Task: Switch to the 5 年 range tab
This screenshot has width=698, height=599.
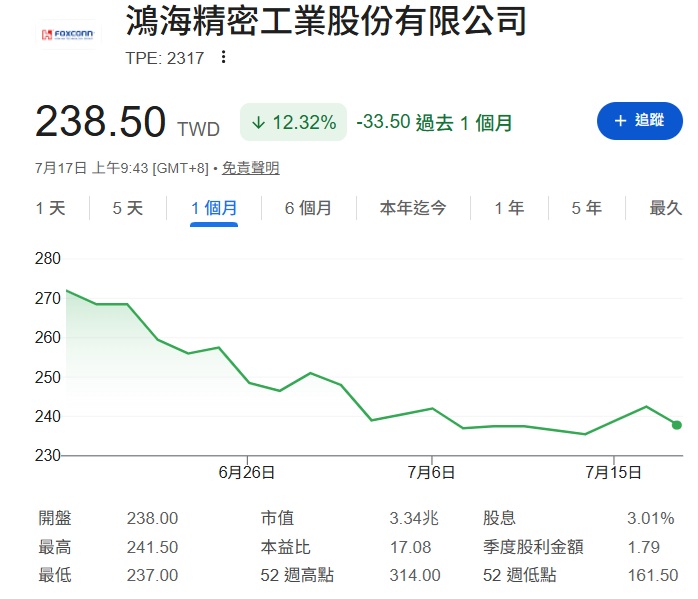Action: click(587, 208)
